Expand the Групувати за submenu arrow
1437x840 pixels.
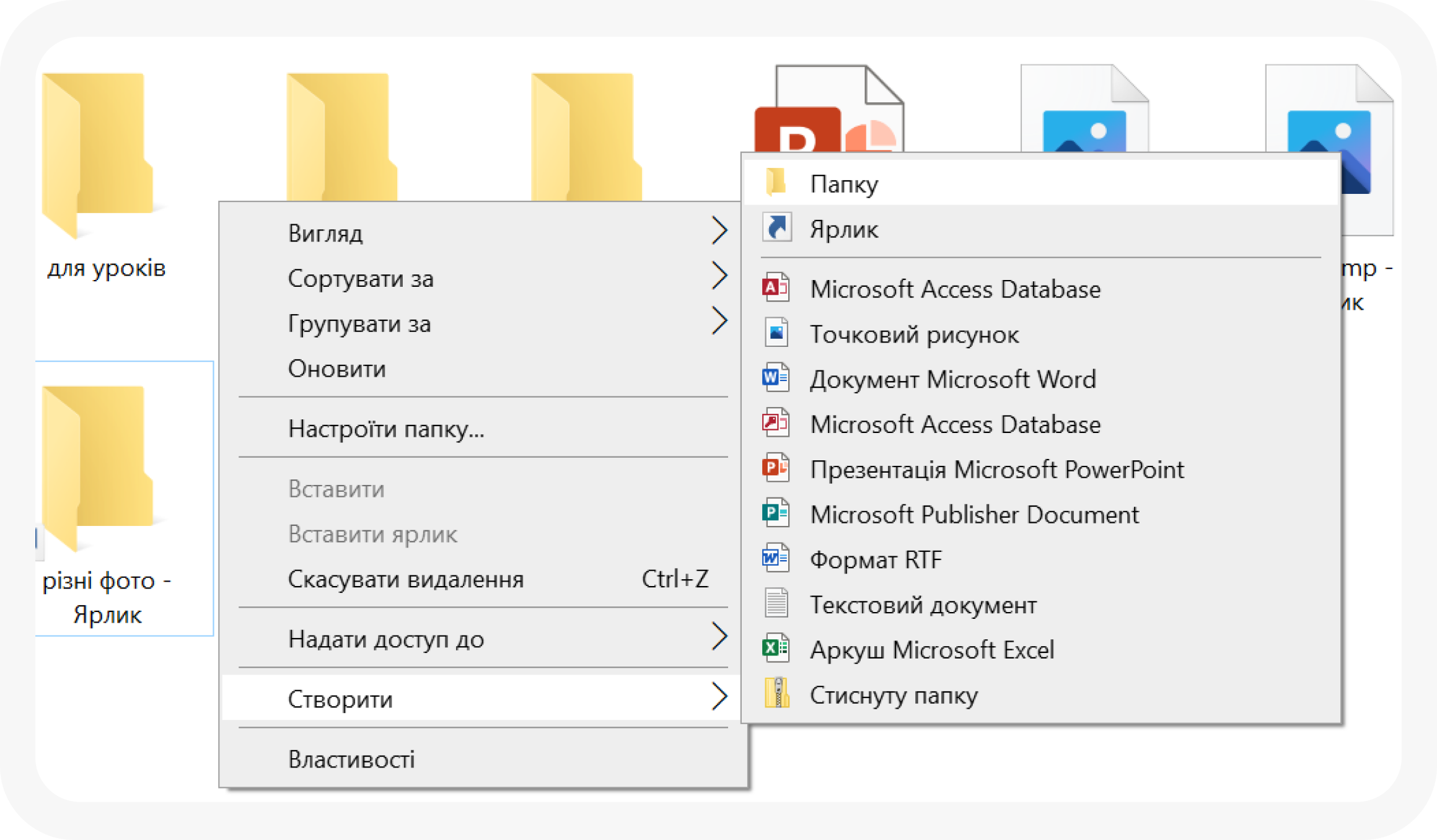(x=719, y=322)
